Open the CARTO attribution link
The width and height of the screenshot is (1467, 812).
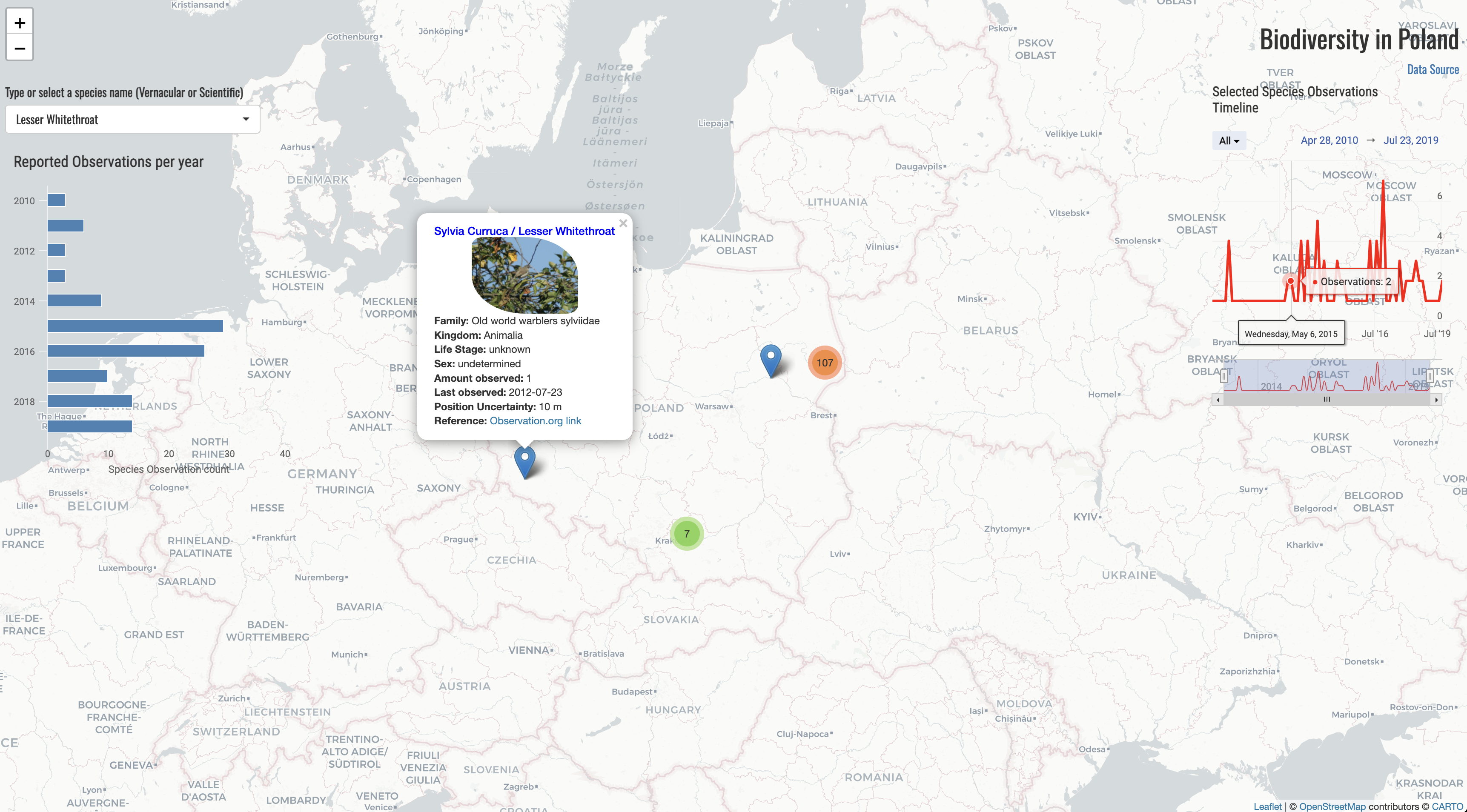tap(1447, 806)
